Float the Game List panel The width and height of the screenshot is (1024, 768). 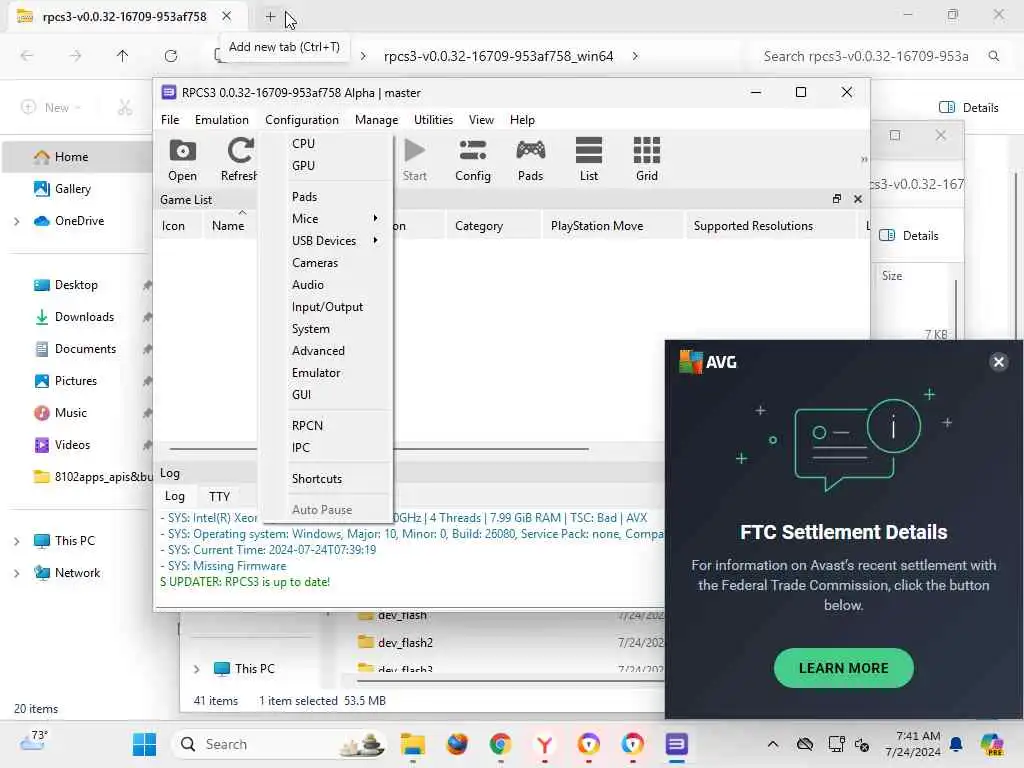pyautogui.click(x=837, y=199)
